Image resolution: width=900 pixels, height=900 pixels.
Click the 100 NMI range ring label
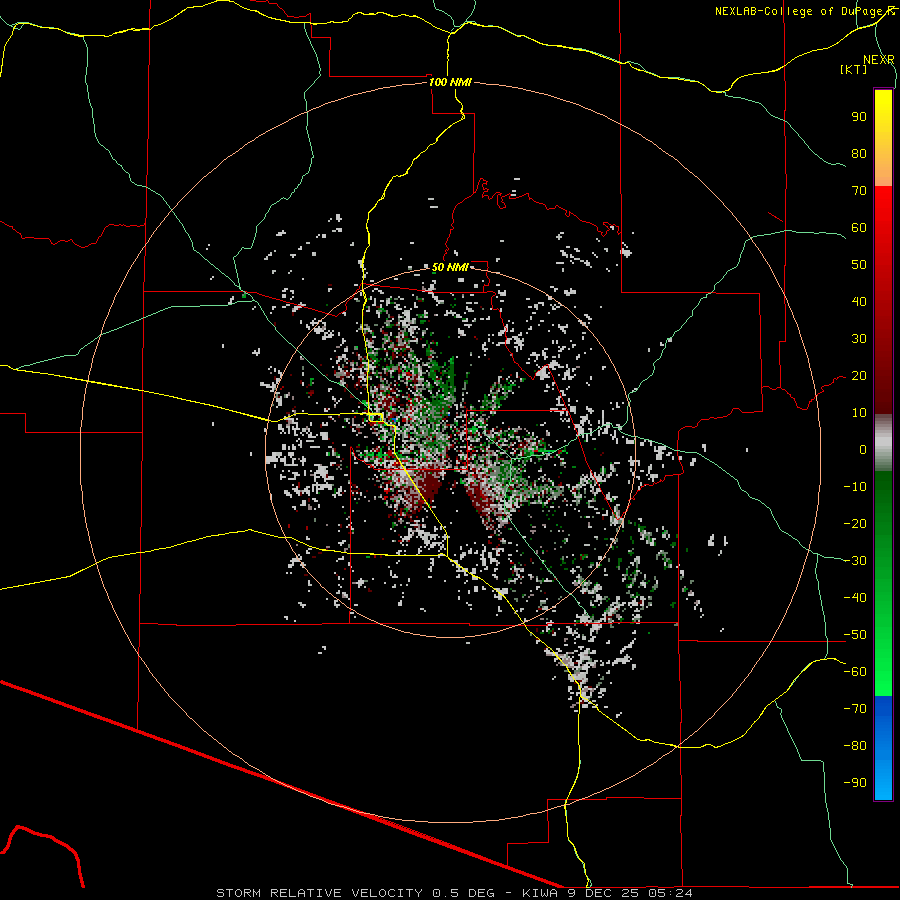coord(450,82)
